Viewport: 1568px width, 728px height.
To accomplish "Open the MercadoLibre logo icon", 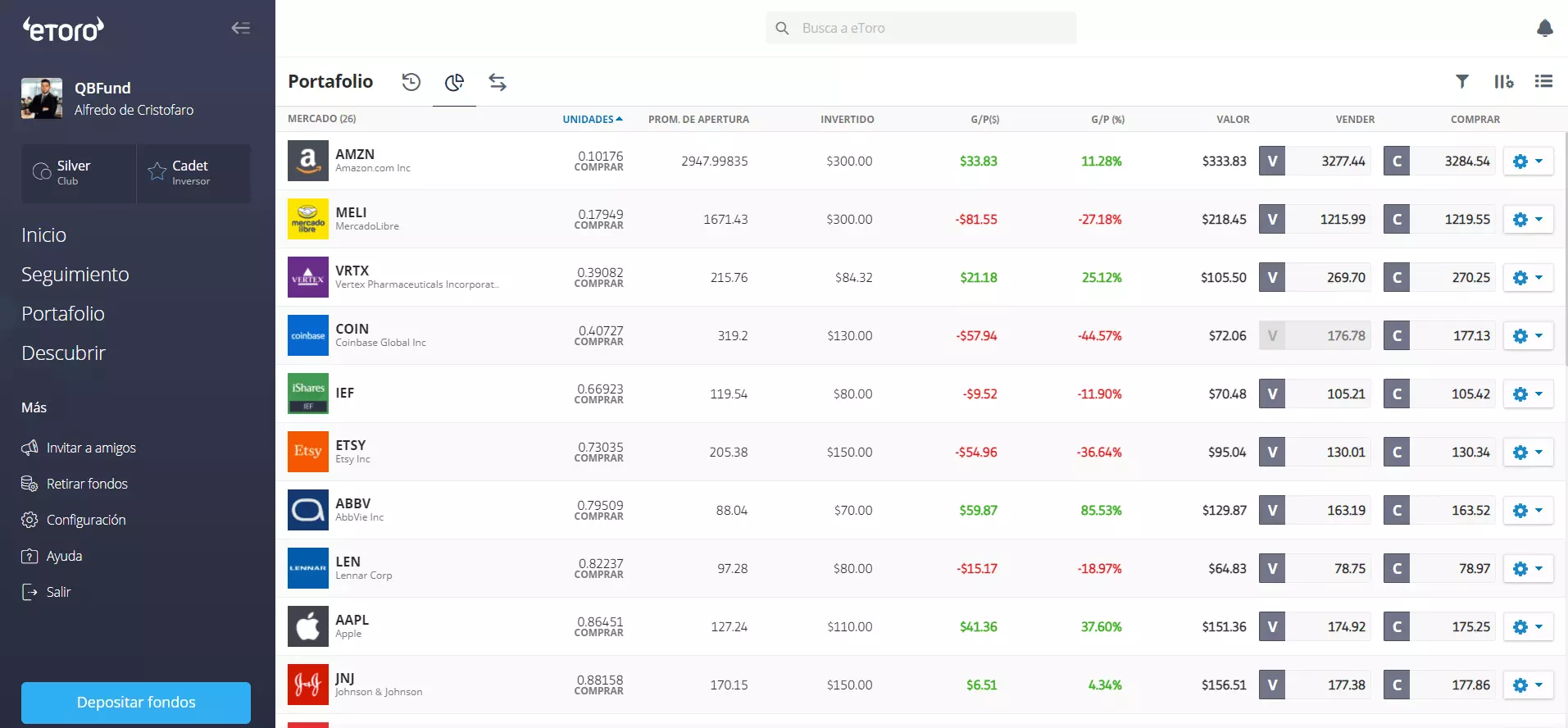I will (308, 219).
